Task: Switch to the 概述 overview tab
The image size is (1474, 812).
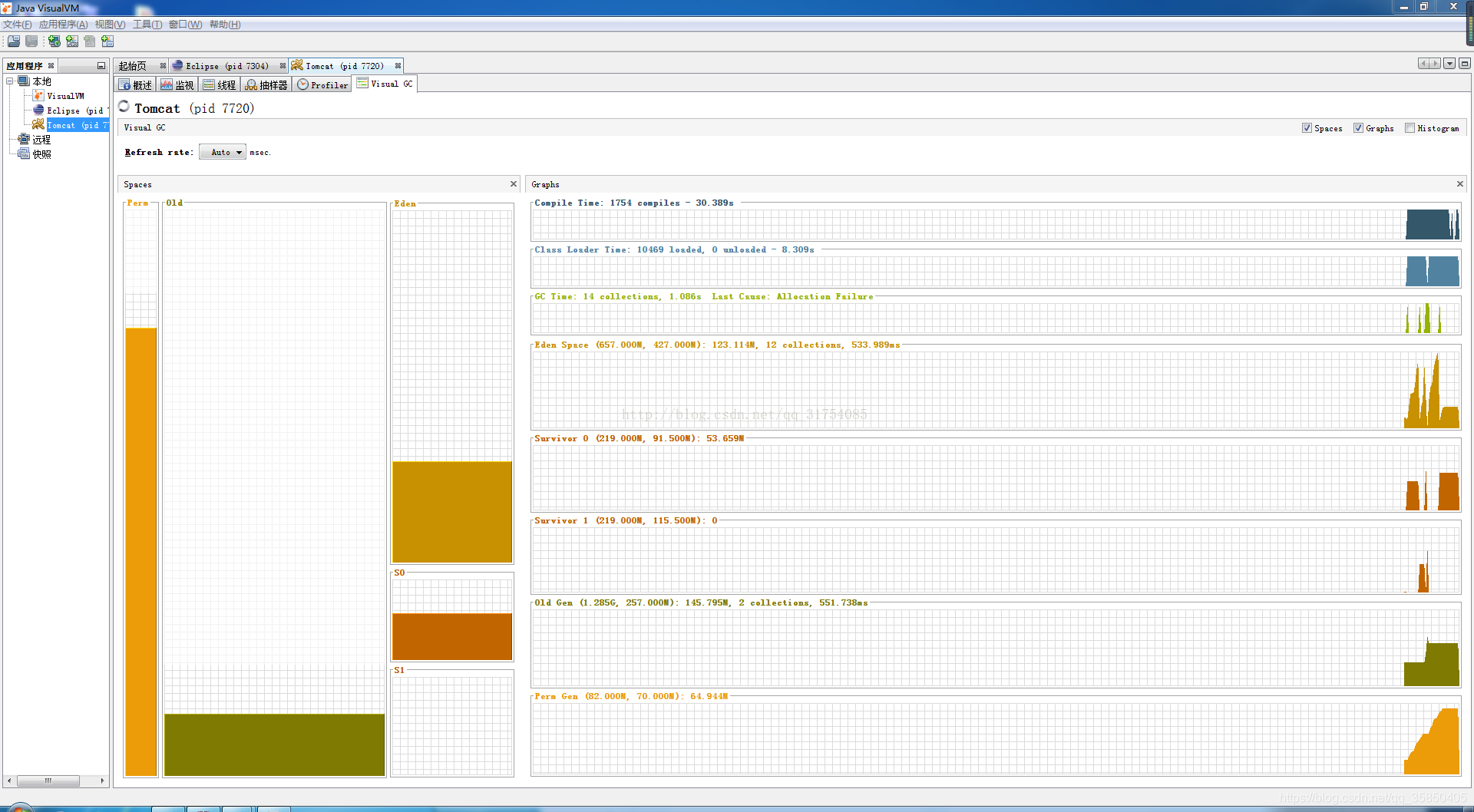Action: click(x=135, y=84)
